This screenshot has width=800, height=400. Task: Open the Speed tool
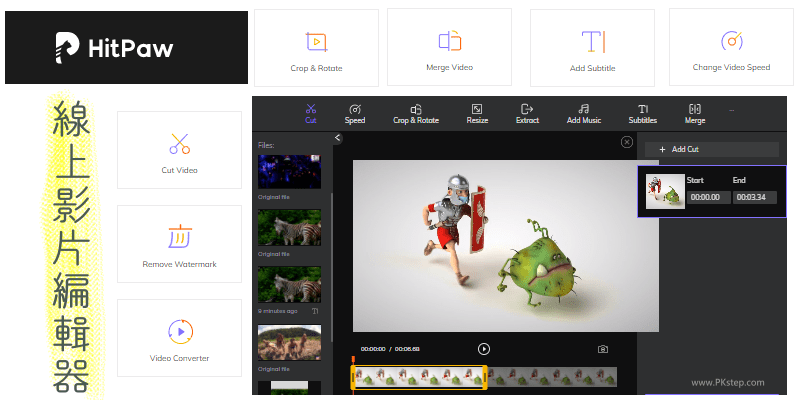click(355, 114)
